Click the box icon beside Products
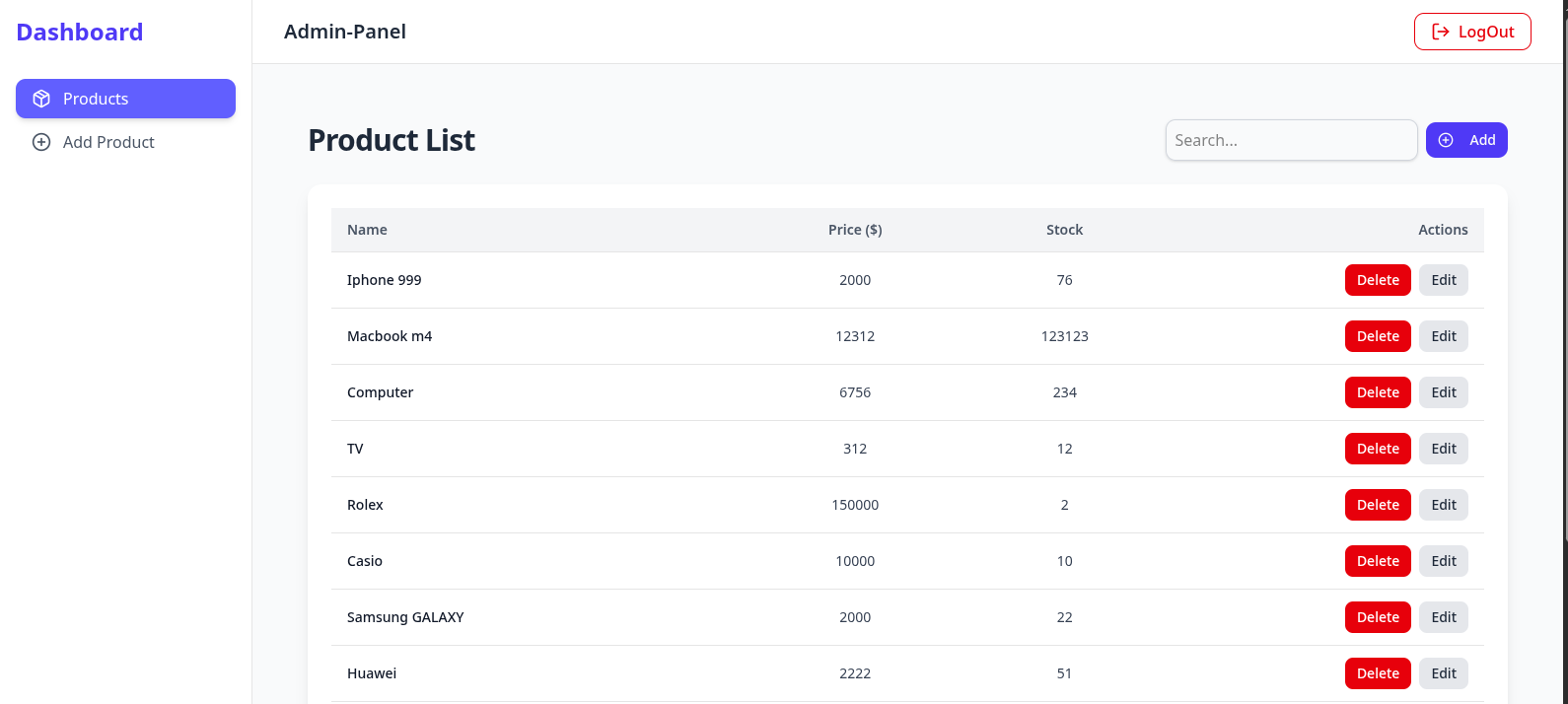This screenshot has height=704, width=1568. (x=41, y=99)
